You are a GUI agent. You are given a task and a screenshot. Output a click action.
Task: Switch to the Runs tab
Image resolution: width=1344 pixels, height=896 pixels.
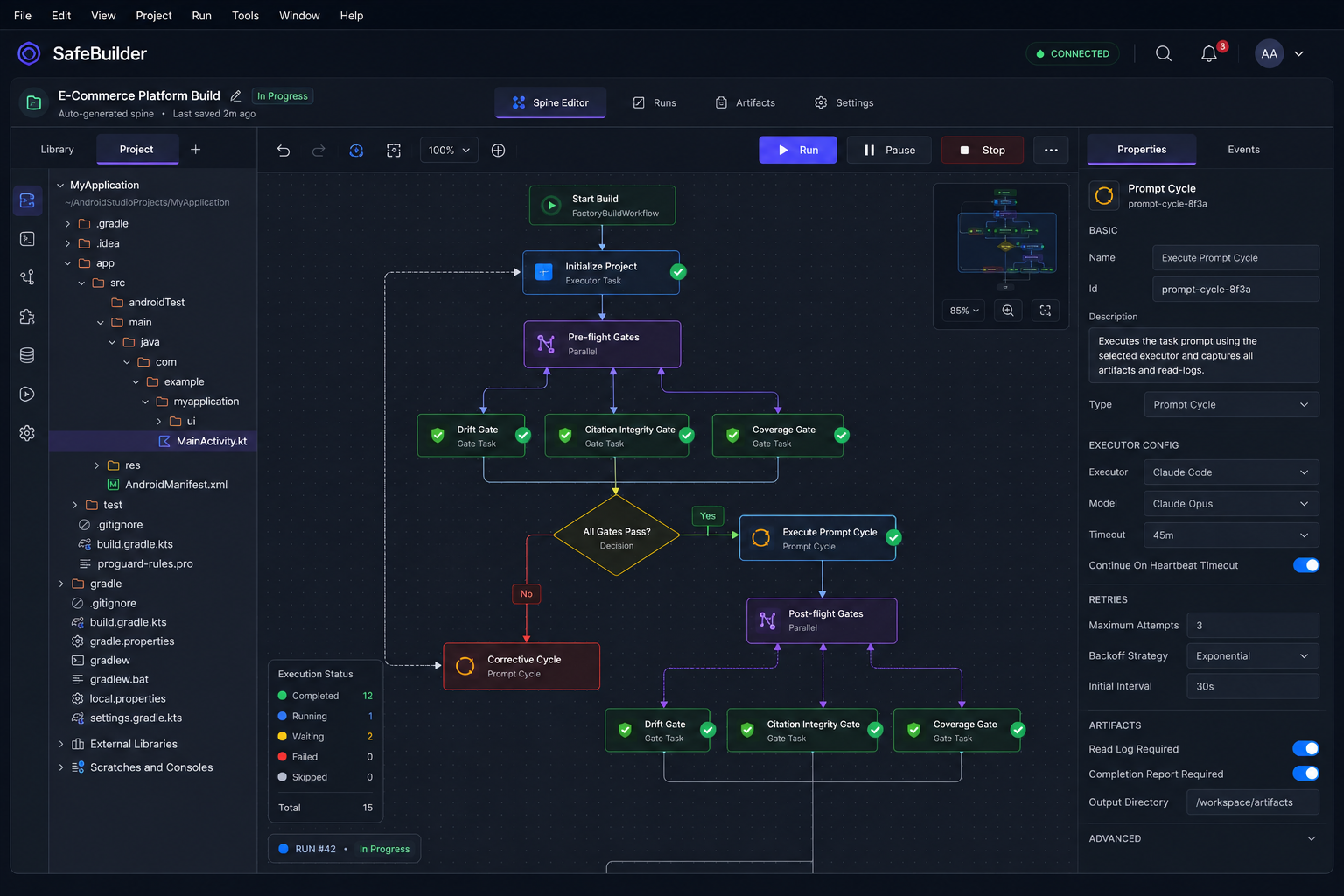click(654, 102)
